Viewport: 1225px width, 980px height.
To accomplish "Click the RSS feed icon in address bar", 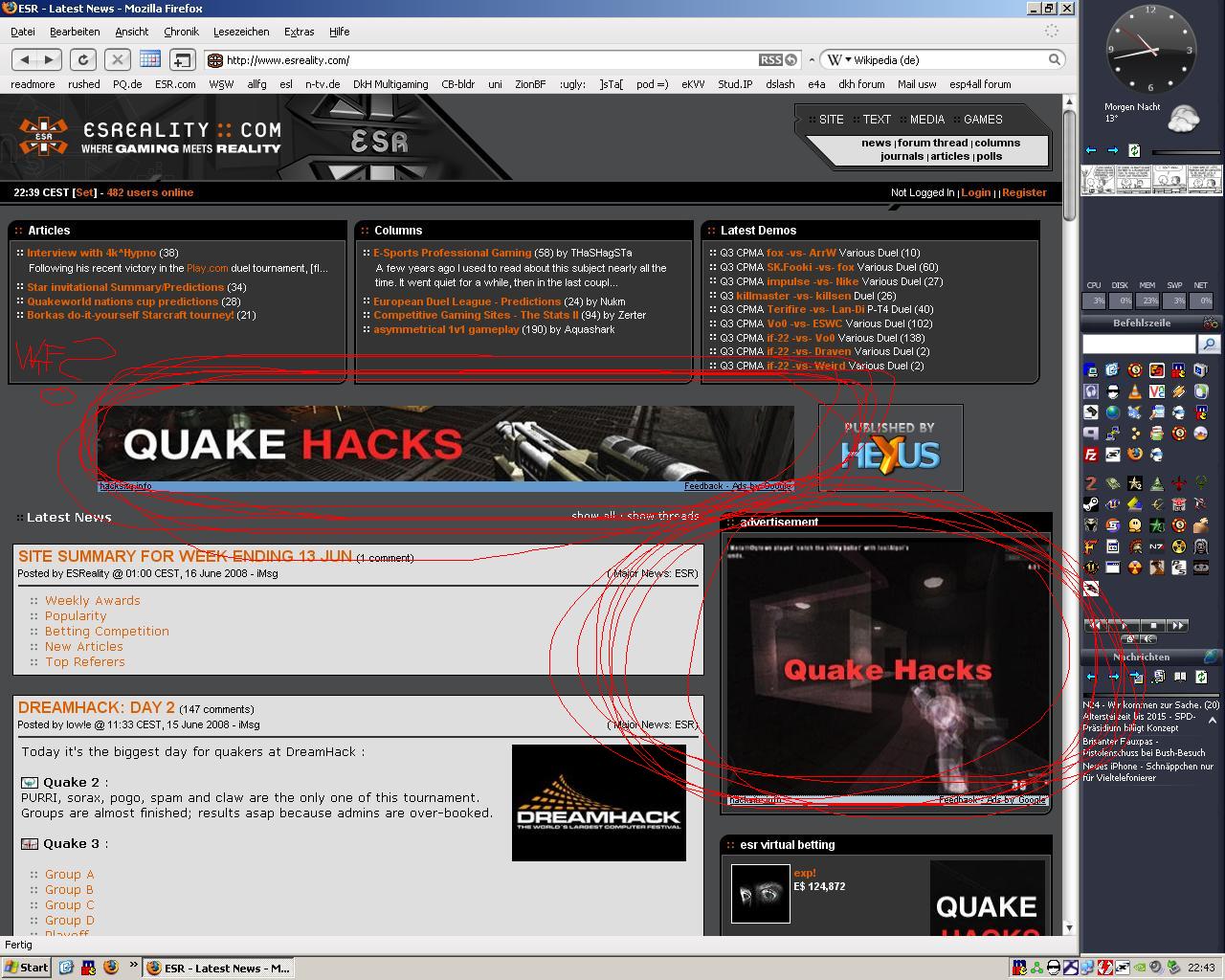I will click(x=770, y=59).
